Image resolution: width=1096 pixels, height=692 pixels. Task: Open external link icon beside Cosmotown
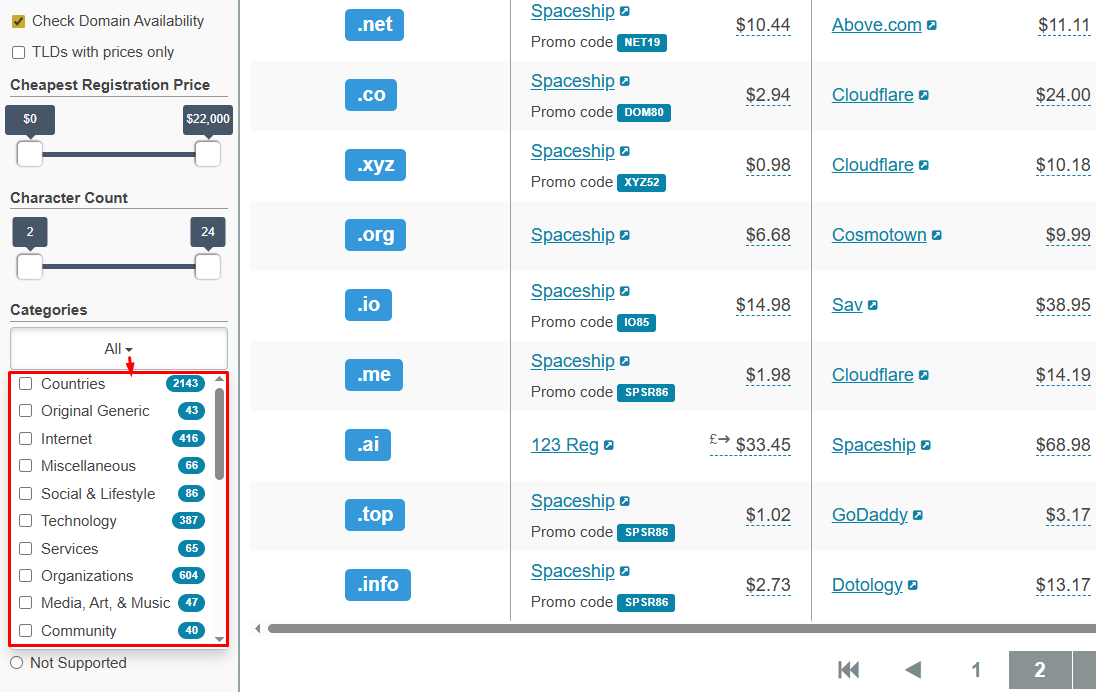937,236
